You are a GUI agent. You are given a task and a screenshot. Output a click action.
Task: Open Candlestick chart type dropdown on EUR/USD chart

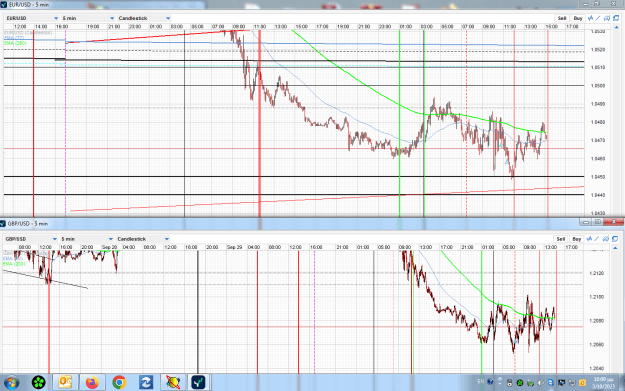pos(144,18)
